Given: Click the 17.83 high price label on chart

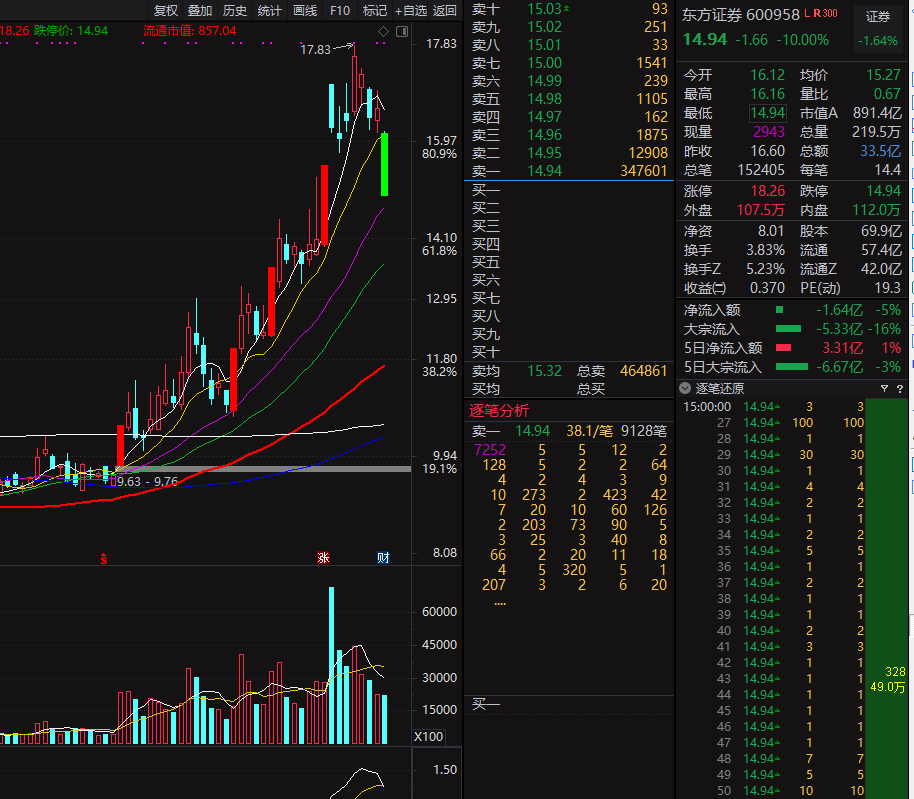Looking at the screenshot, I should [x=315, y=50].
